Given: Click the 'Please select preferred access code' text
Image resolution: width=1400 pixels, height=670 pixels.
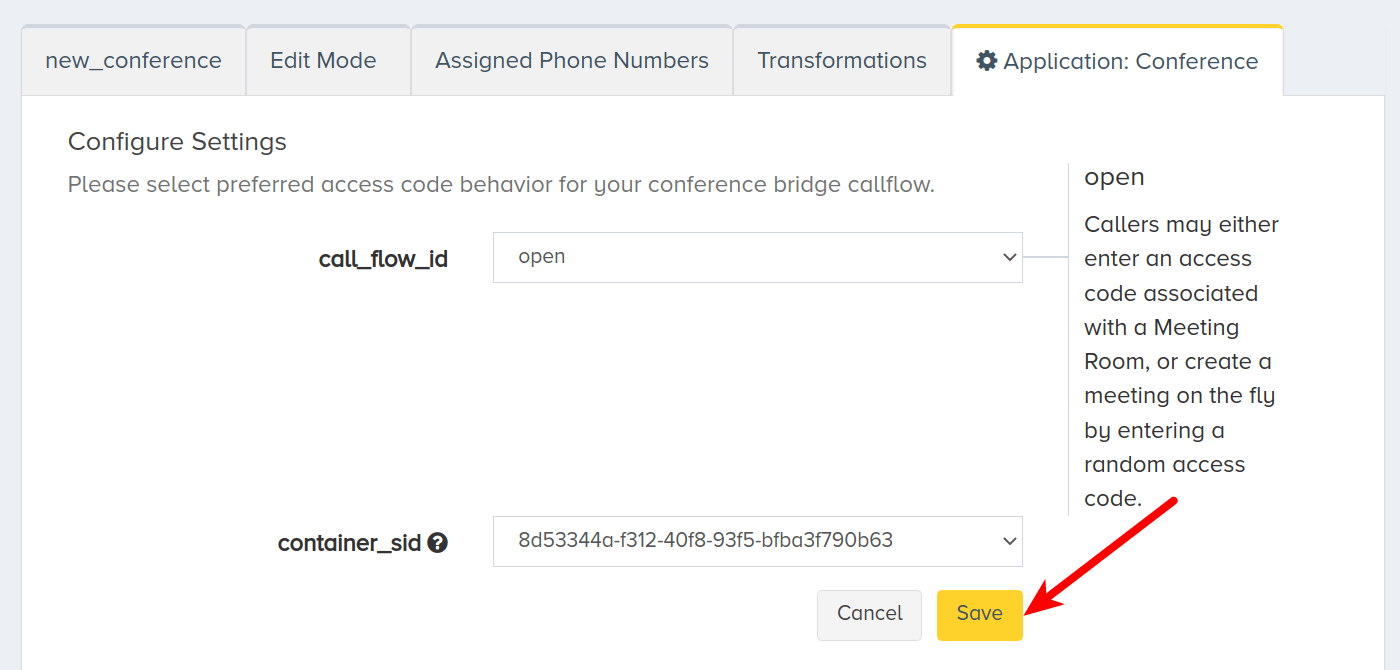Looking at the screenshot, I should pos(501,185).
